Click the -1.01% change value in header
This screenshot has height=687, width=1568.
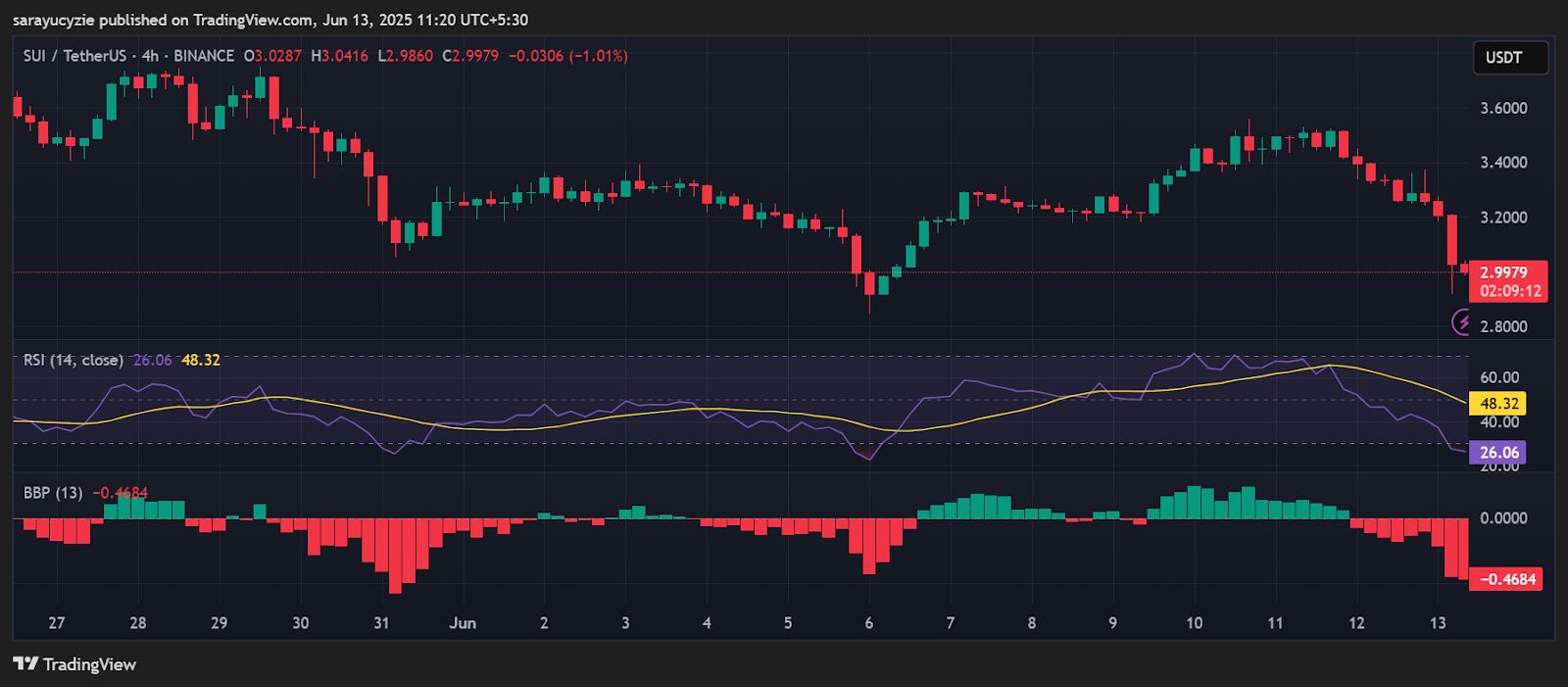click(600, 56)
